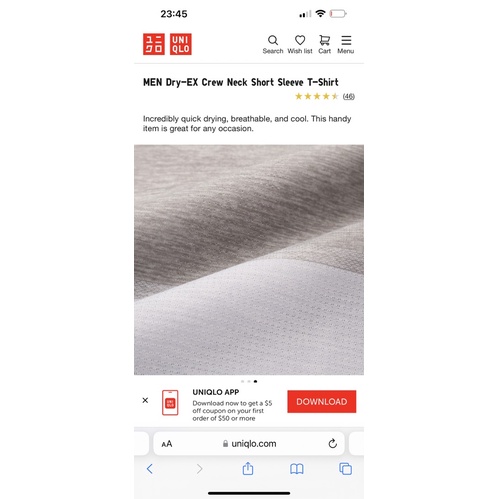499x499 pixels.
Task: Tap the uniqlo.com address bar
Action: (x=249, y=444)
